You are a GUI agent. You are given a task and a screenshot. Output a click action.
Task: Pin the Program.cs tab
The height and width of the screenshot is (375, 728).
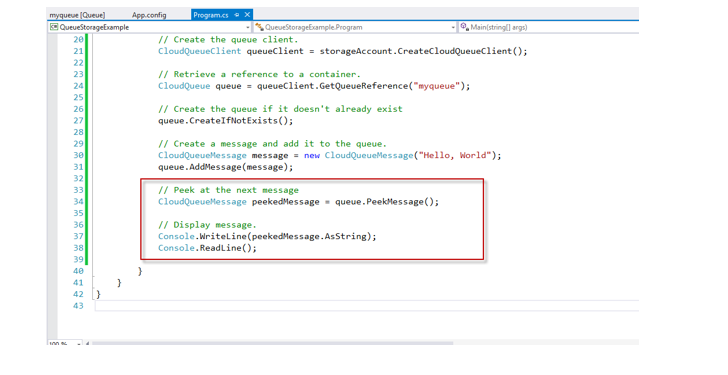point(237,15)
